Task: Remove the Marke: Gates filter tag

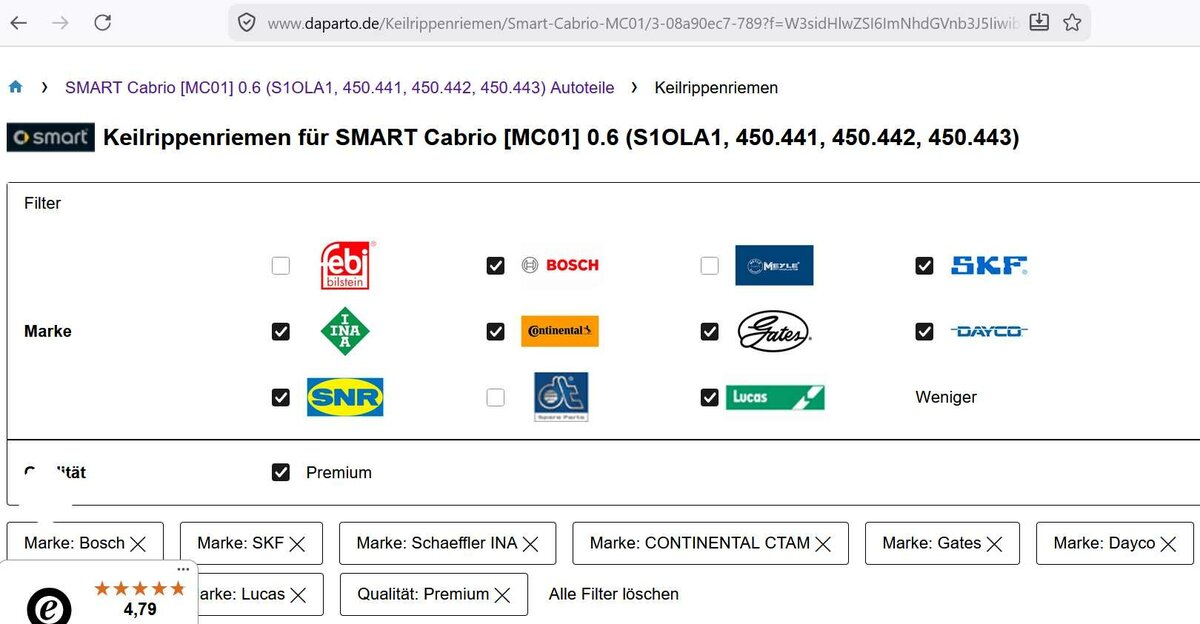Action: click(x=994, y=544)
